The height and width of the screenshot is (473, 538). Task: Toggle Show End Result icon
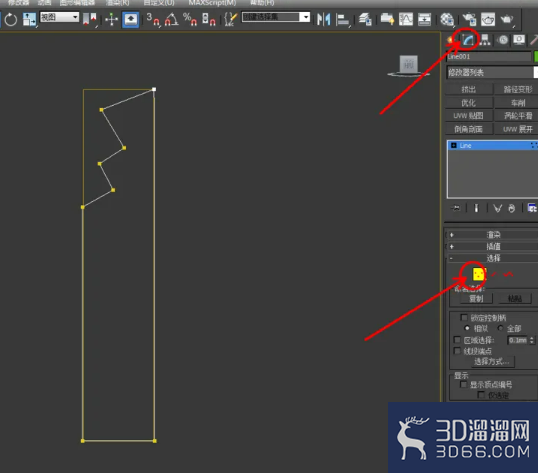coord(476,208)
